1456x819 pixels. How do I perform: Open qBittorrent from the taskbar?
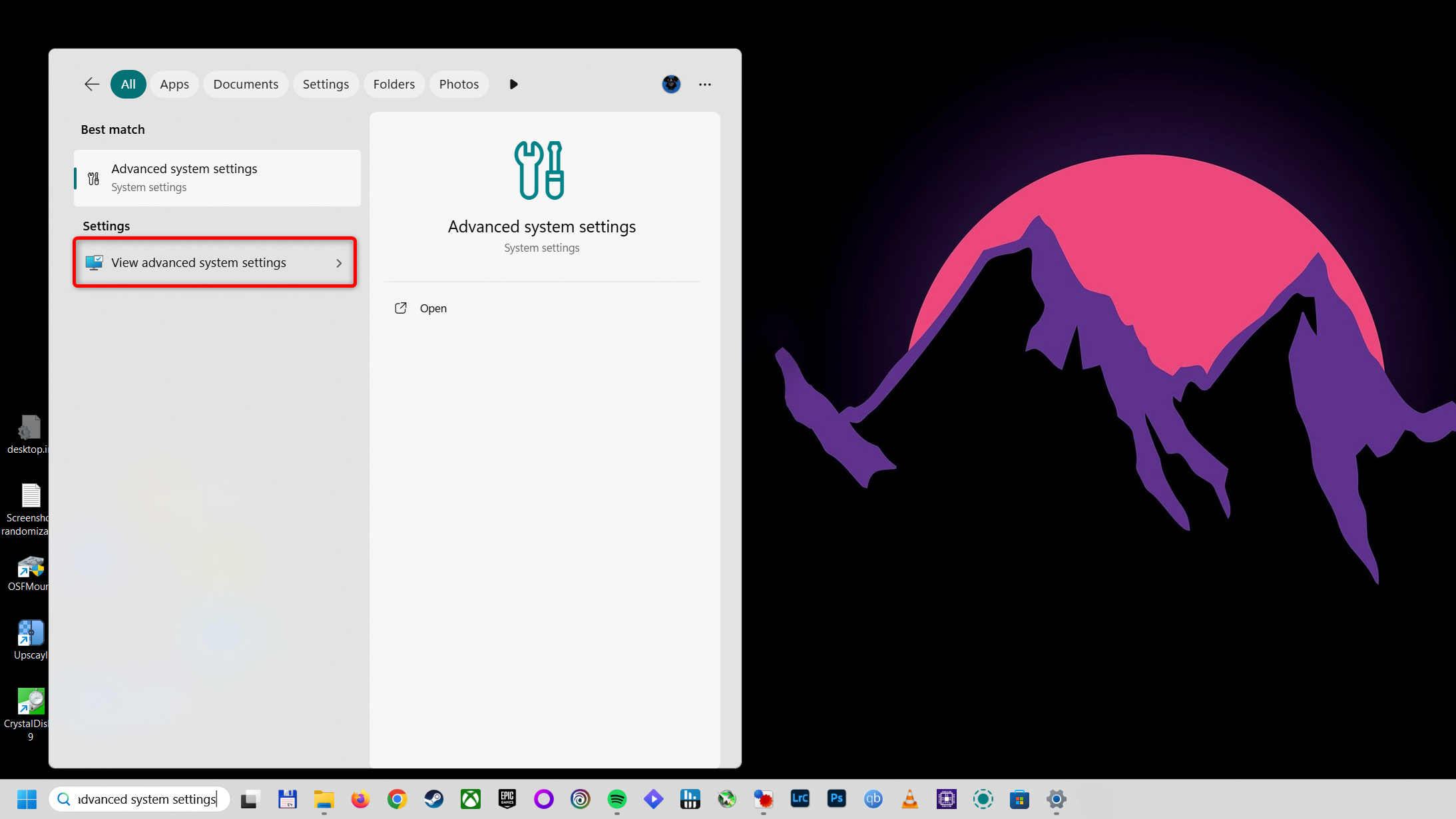coord(873,799)
